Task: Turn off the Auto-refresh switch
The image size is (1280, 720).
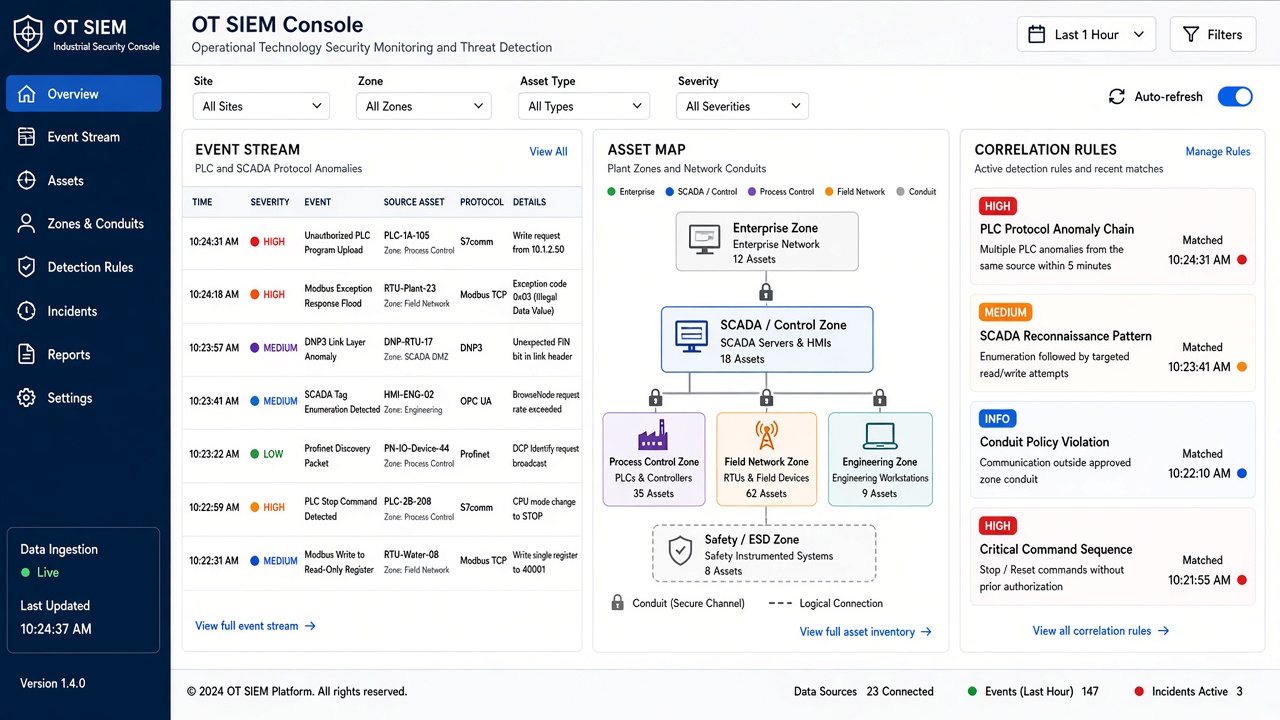Action: [1235, 97]
